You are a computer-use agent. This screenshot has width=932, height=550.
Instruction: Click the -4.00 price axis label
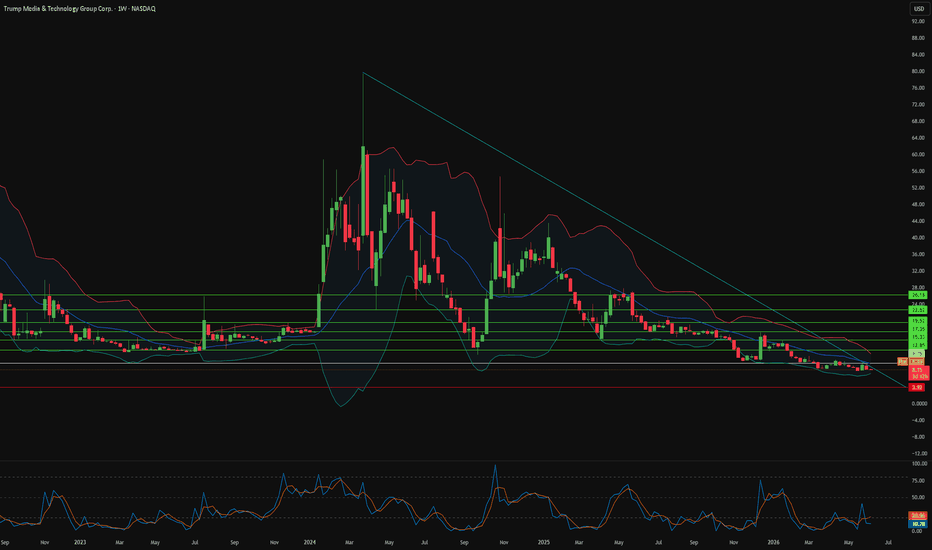[918, 420]
